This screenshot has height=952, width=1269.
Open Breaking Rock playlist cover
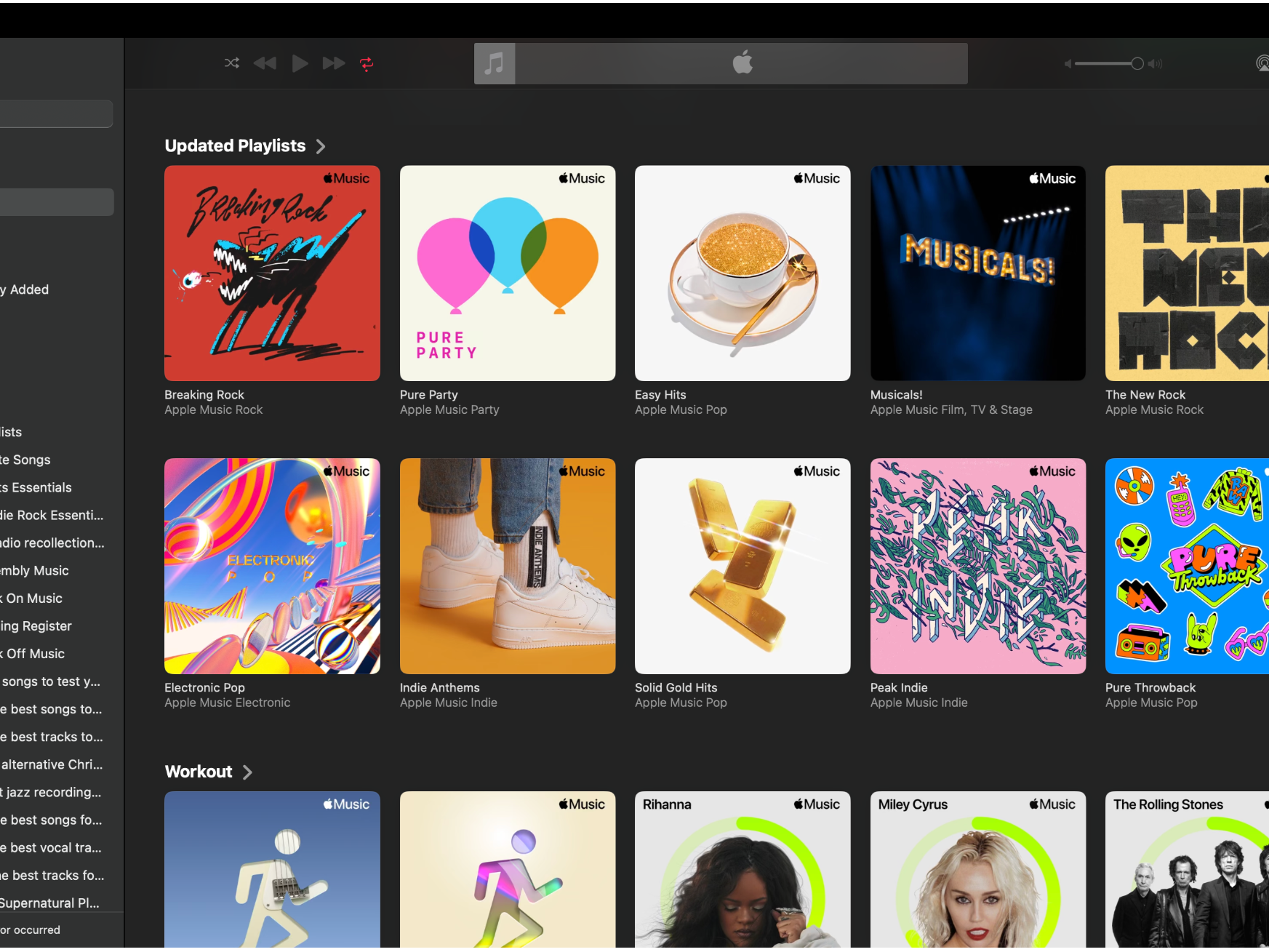pyautogui.click(x=272, y=273)
